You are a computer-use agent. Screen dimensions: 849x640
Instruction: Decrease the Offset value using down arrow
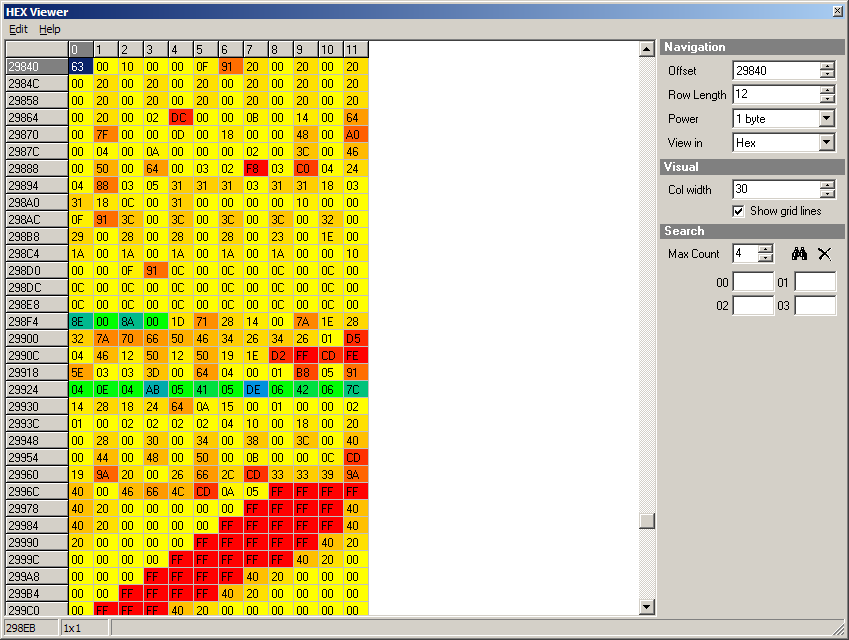point(827,75)
